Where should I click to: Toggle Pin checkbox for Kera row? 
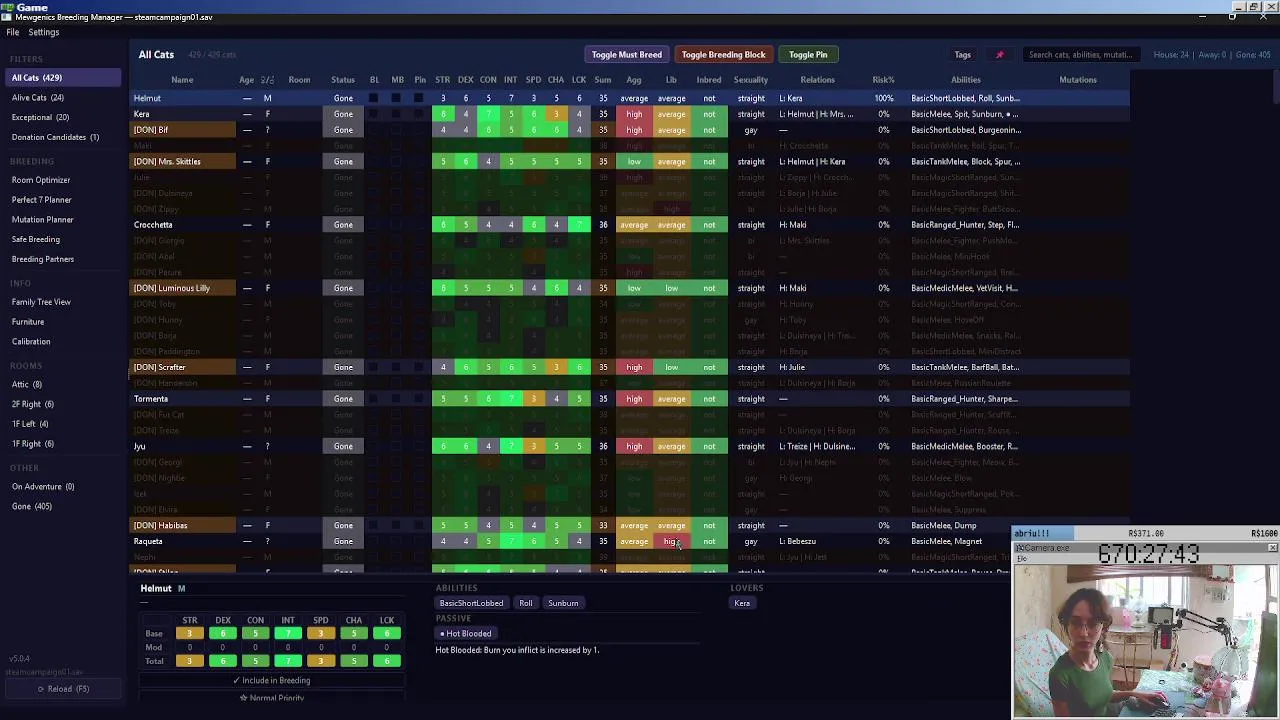click(419, 114)
